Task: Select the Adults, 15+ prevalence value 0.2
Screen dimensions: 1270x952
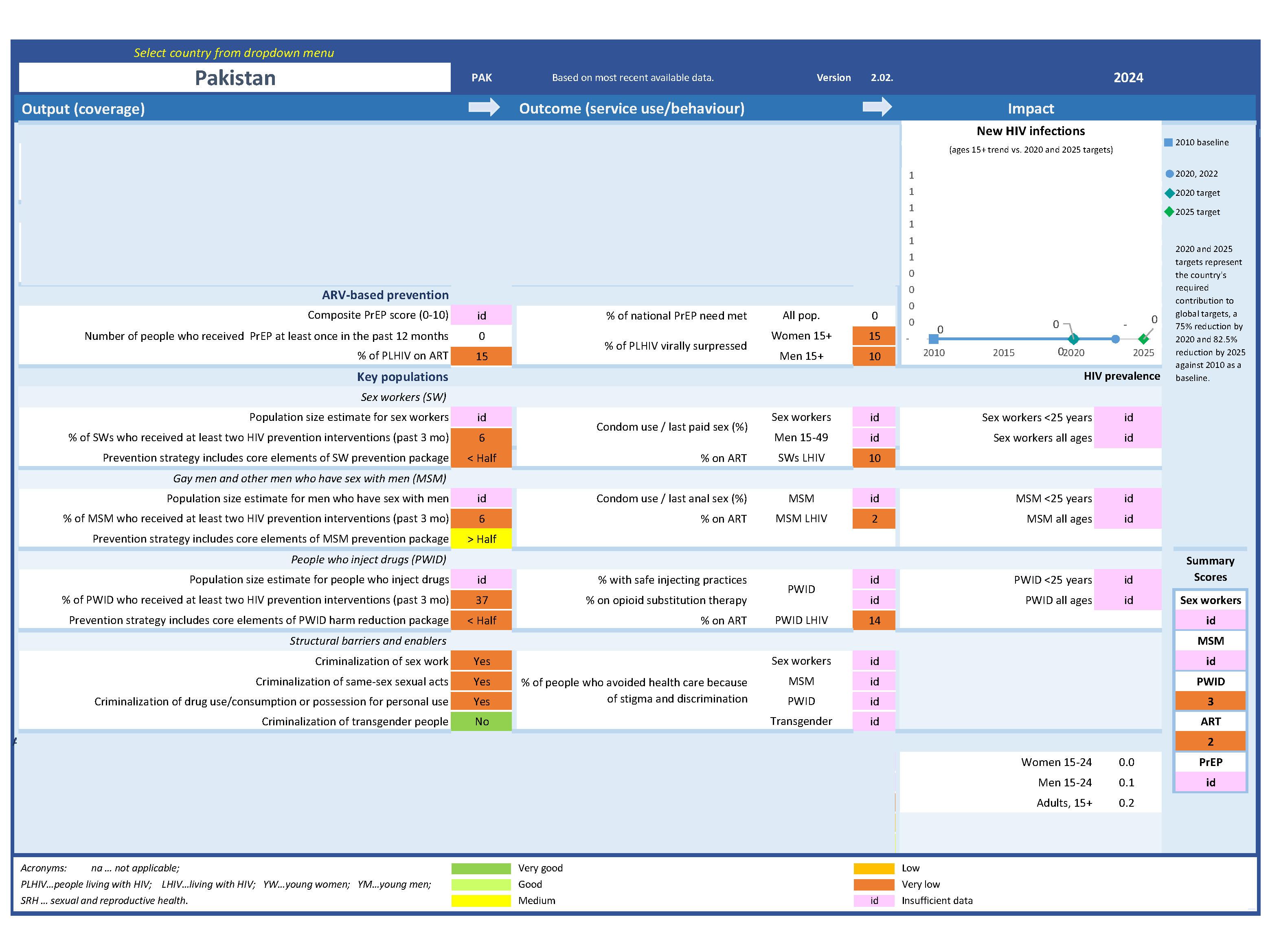Action: 1126,803
